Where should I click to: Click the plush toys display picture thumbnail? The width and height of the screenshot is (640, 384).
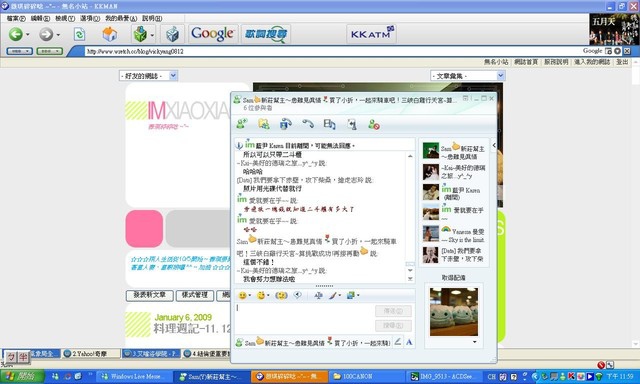tap(454, 312)
